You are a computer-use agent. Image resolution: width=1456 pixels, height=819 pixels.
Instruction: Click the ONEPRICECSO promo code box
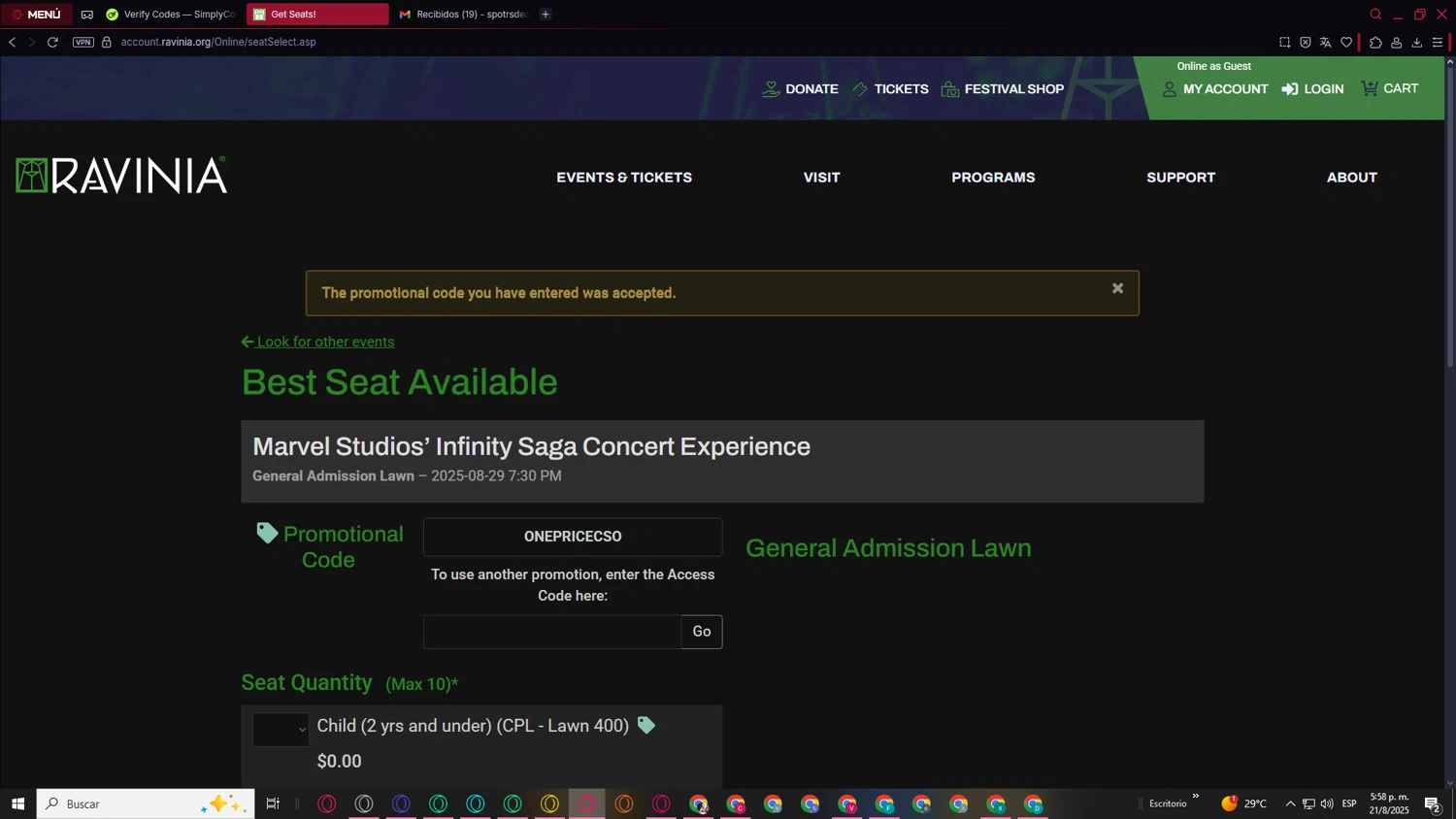click(x=573, y=537)
